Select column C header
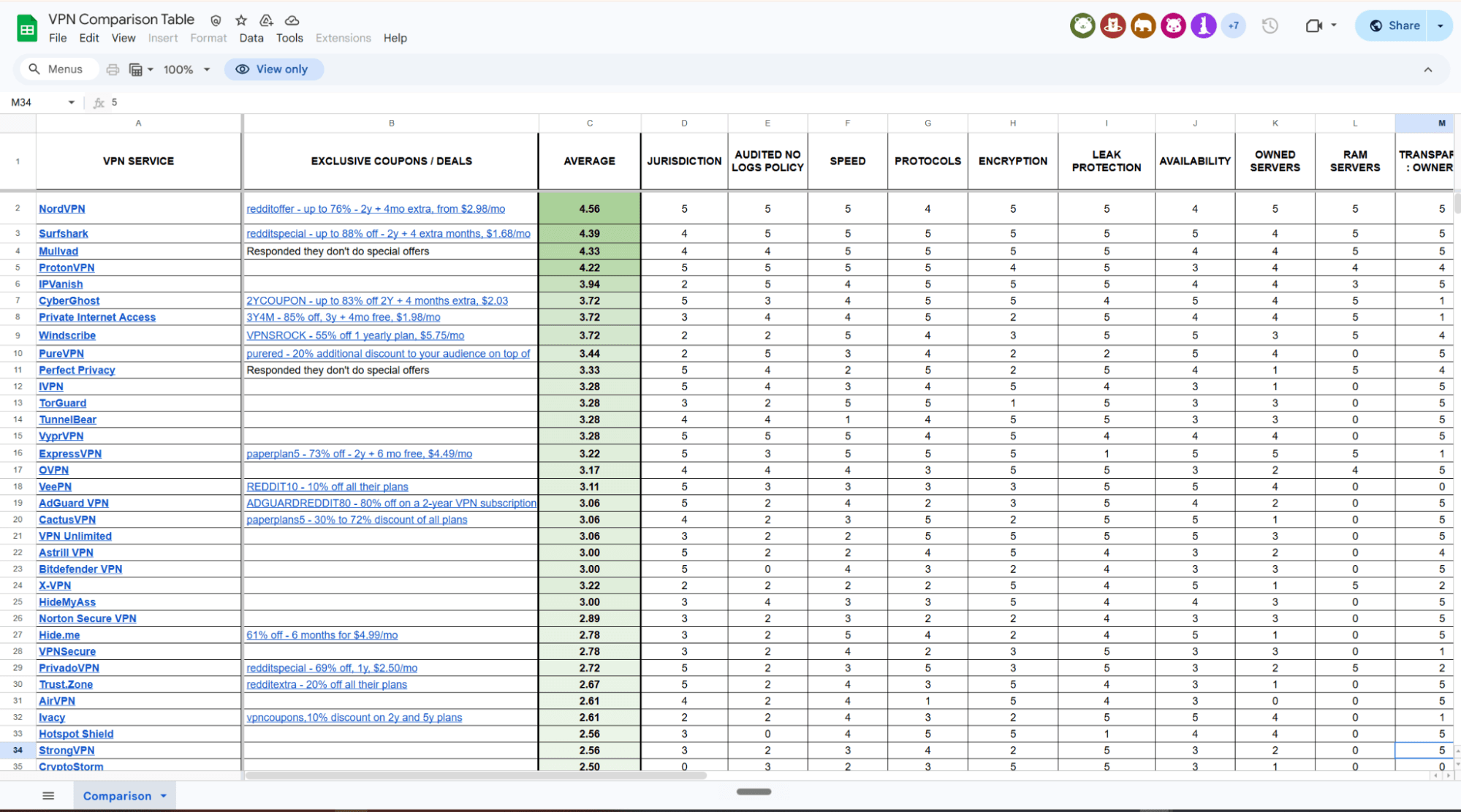1461x812 pixels. [589, 123]
